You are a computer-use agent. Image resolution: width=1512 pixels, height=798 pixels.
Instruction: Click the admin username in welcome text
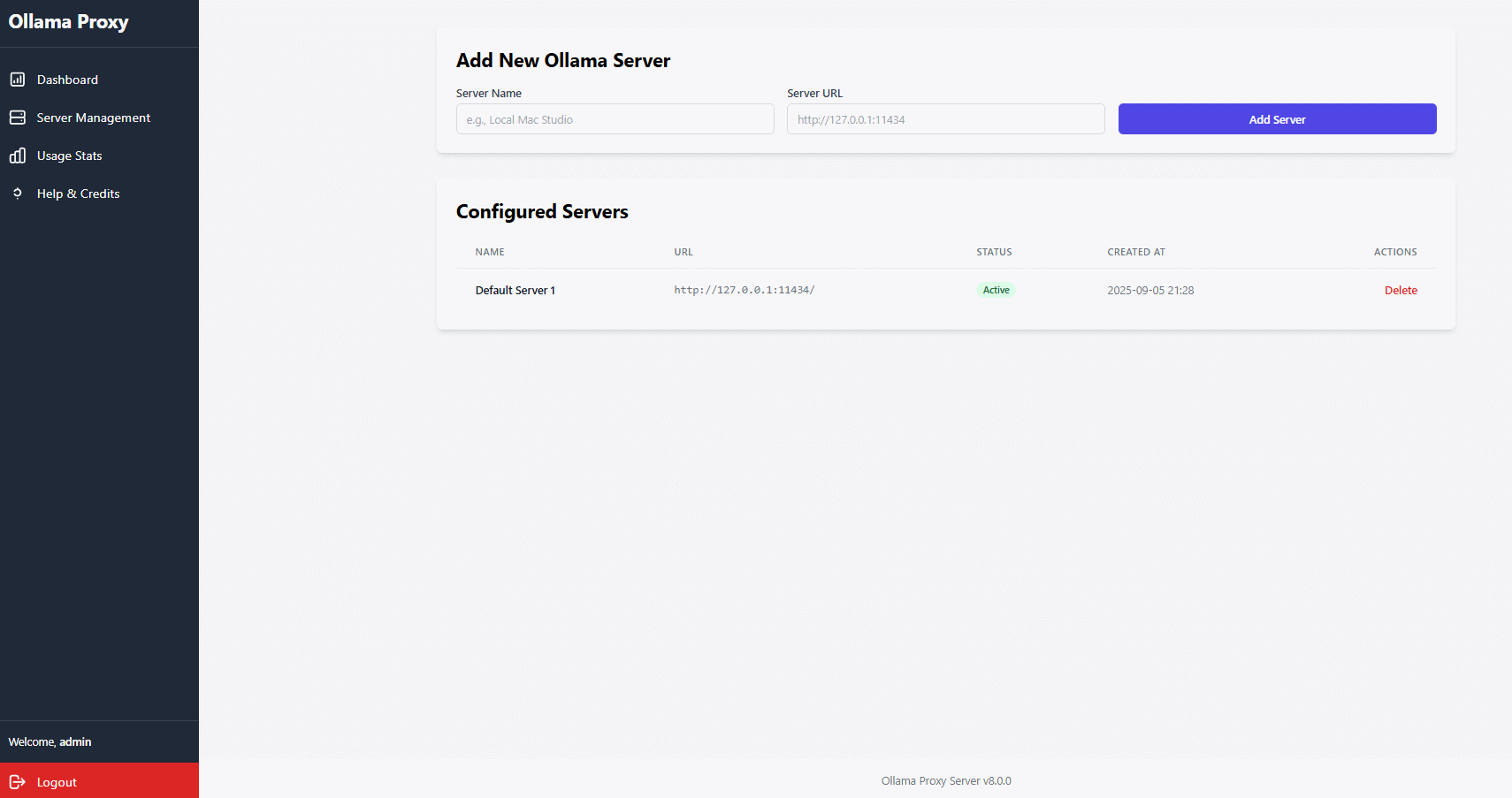[75, 741]
